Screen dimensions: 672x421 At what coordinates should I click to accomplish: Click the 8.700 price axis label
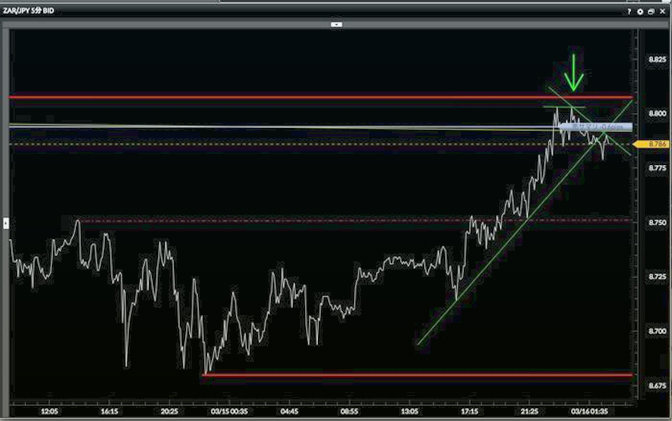(x=656, y=330)
